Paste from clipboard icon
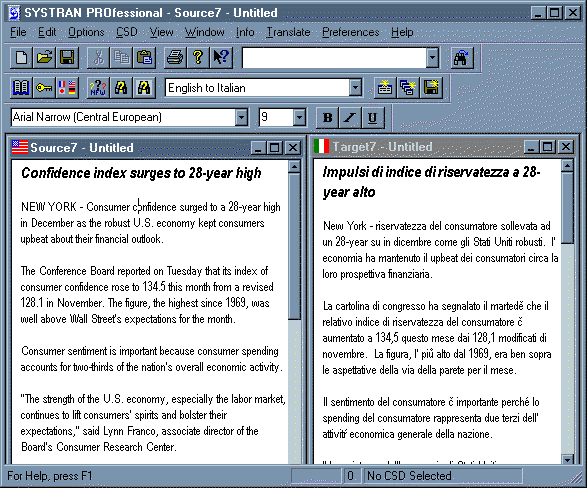This screenshot has width=587, height=488. (x=145, y=58)
